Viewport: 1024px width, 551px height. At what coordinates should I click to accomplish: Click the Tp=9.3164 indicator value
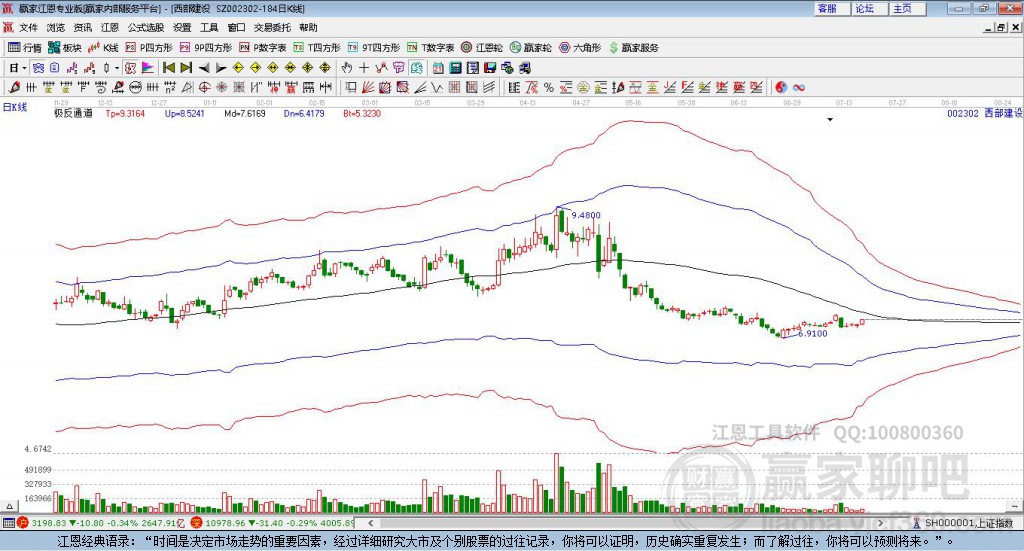pyautogui.click(x=125, y=113)
